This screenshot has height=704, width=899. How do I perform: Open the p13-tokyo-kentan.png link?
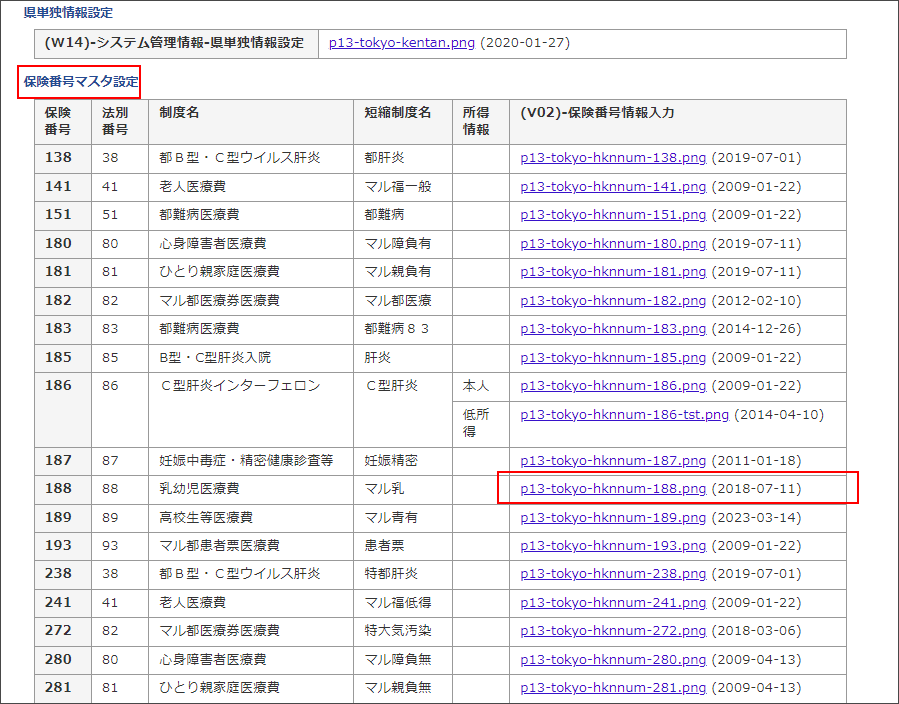click(x=402, y=44)
